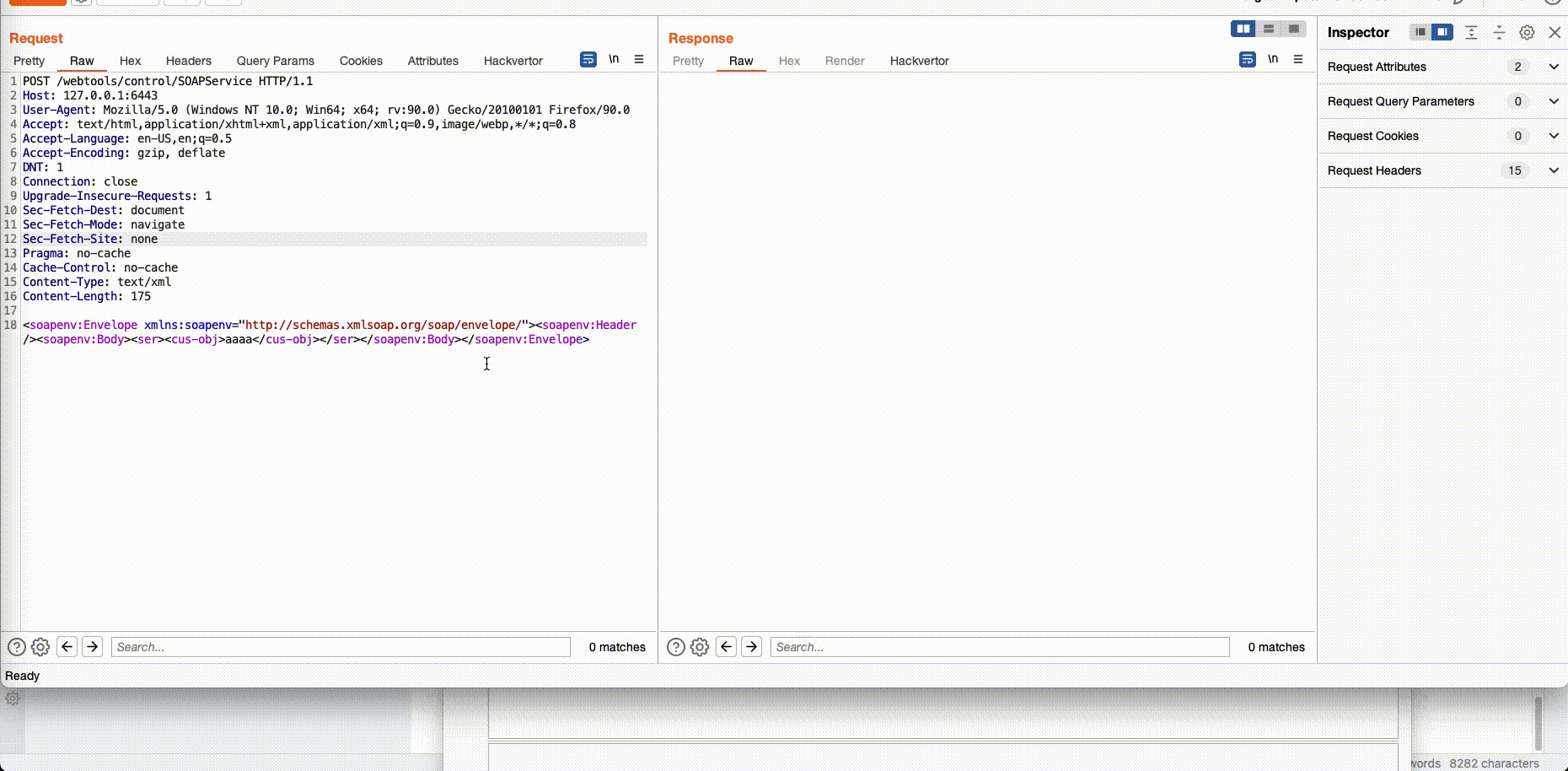Open the Request Cookies tab

tap(361, 61)
